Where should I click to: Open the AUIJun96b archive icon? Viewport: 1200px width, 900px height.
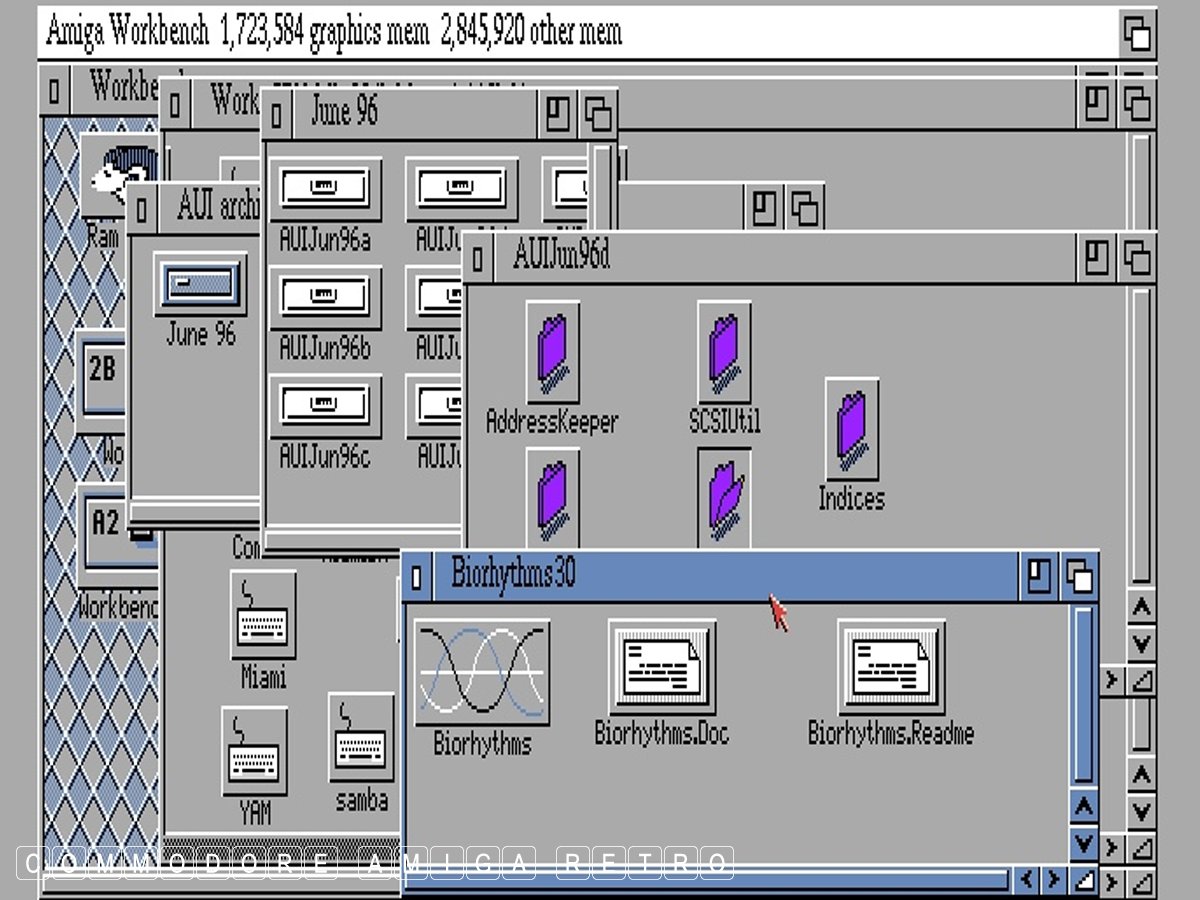pos(324,297)
